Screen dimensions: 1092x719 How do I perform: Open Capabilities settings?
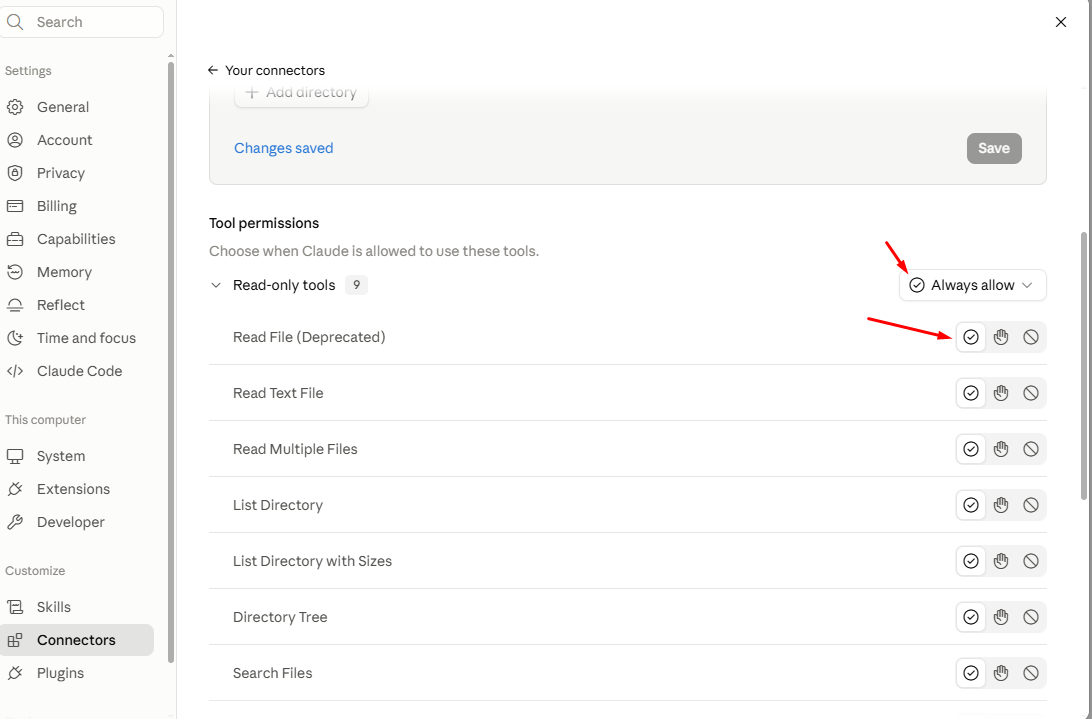point(77,239)
